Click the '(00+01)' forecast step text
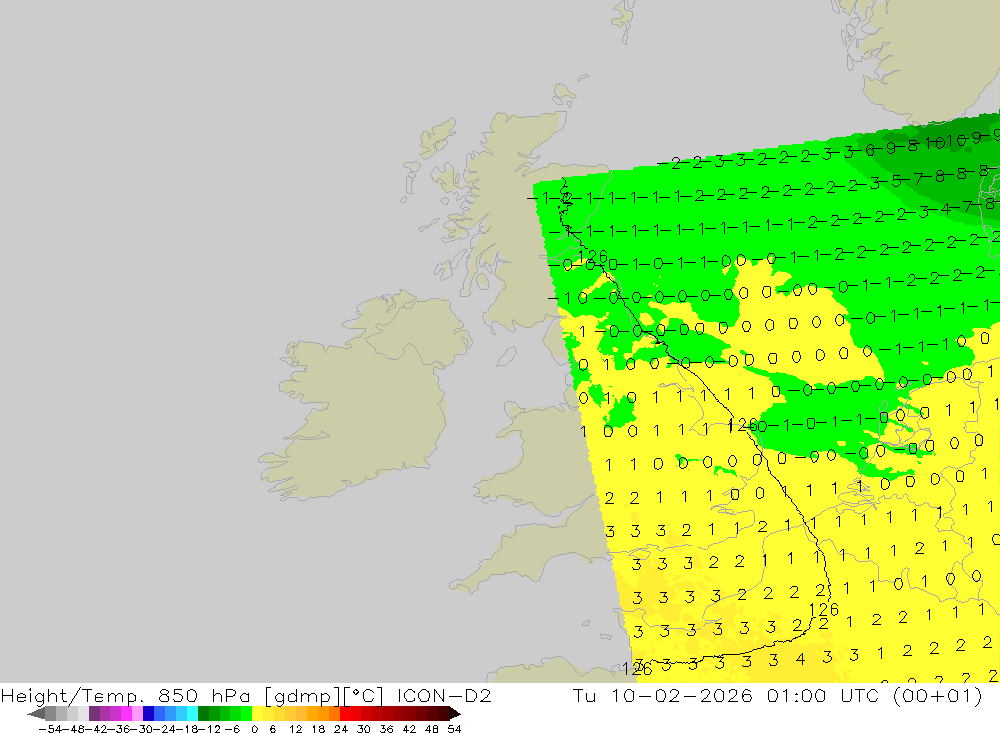 [x=938, y=695]
